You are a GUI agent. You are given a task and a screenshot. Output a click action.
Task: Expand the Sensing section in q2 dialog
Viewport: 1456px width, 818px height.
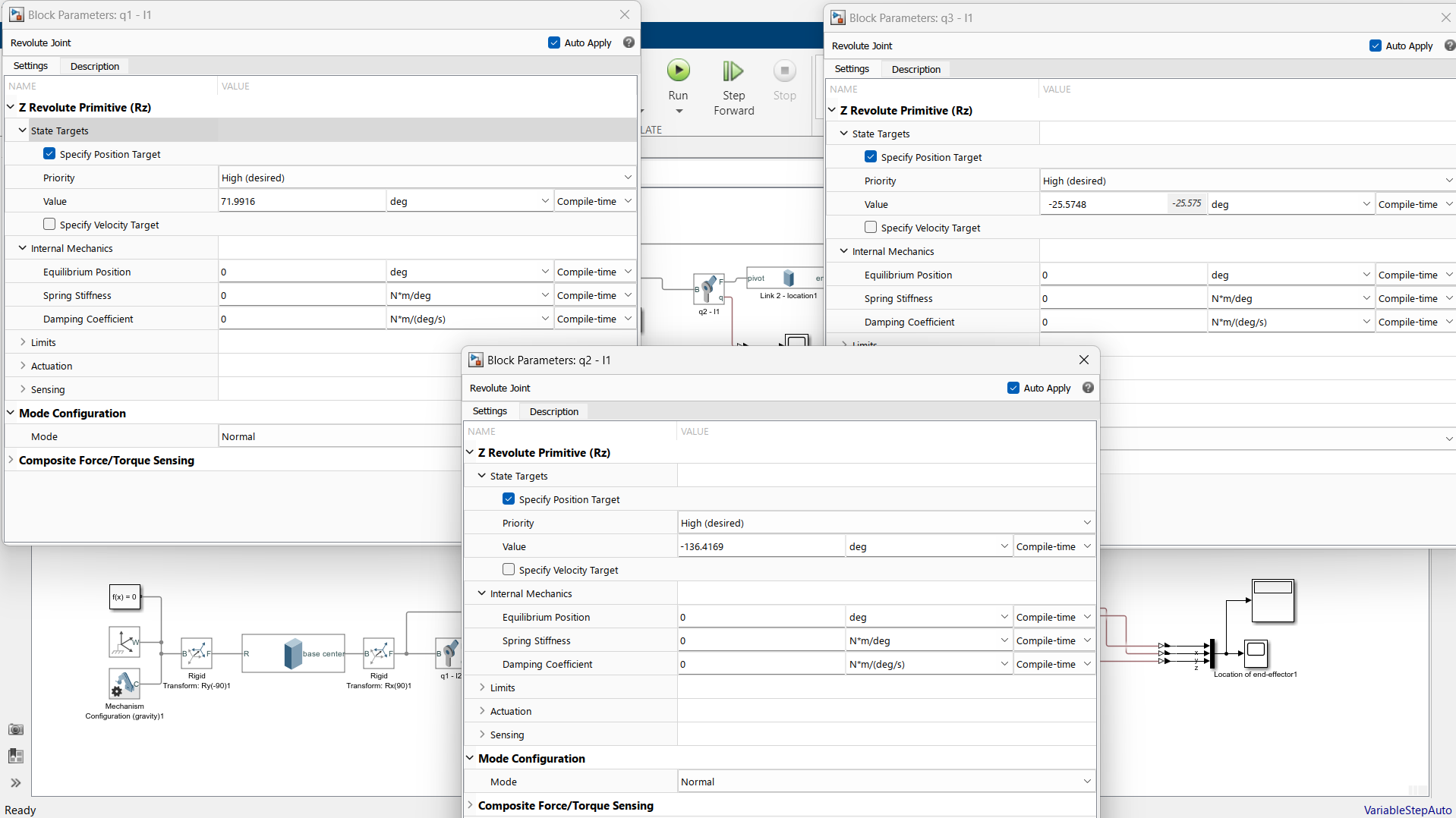(x=482, y=735)
